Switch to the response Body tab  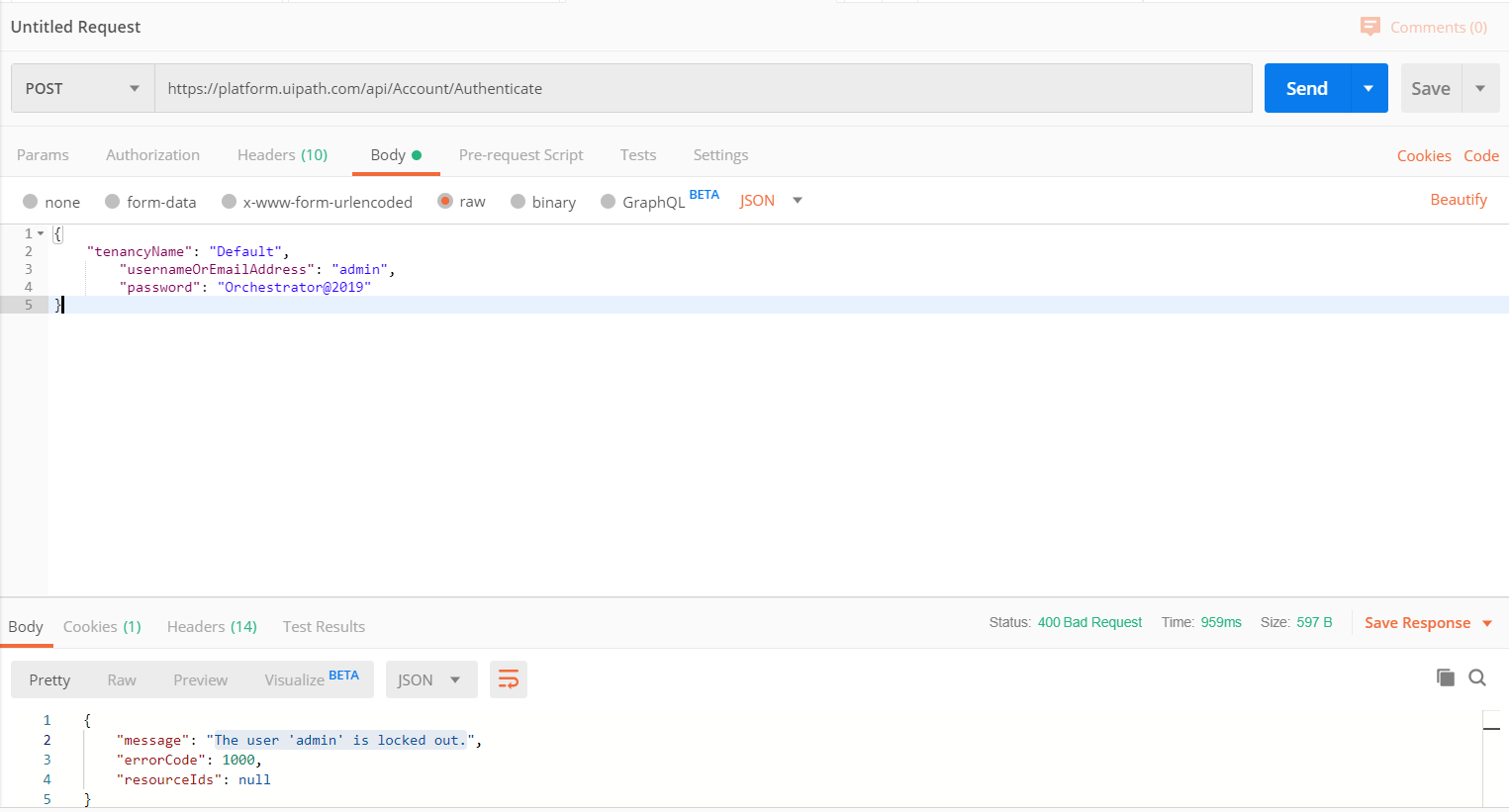26,627
